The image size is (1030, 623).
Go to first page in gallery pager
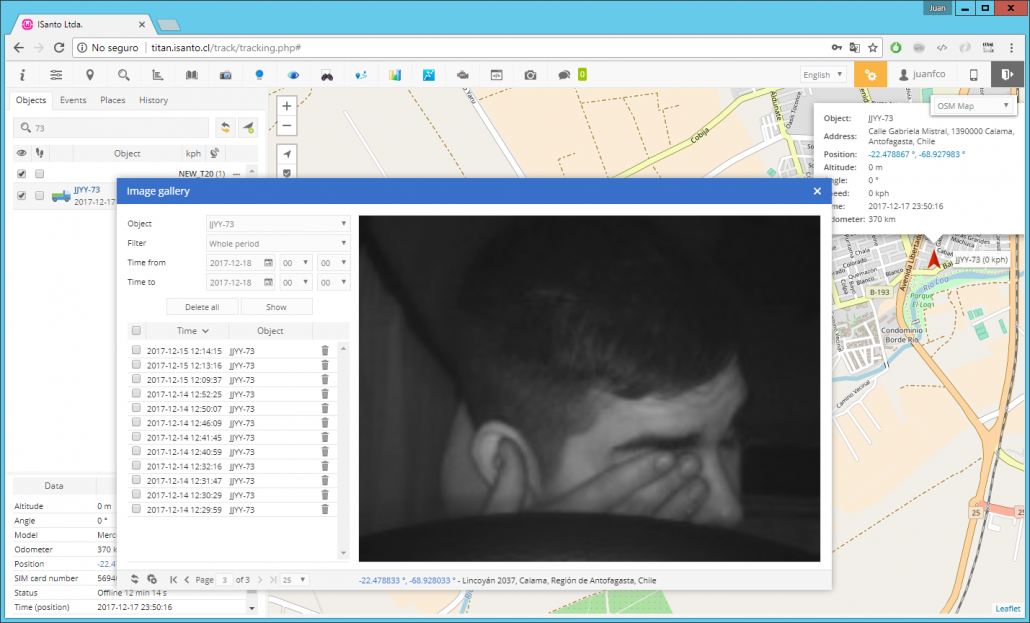coord(174,579)
